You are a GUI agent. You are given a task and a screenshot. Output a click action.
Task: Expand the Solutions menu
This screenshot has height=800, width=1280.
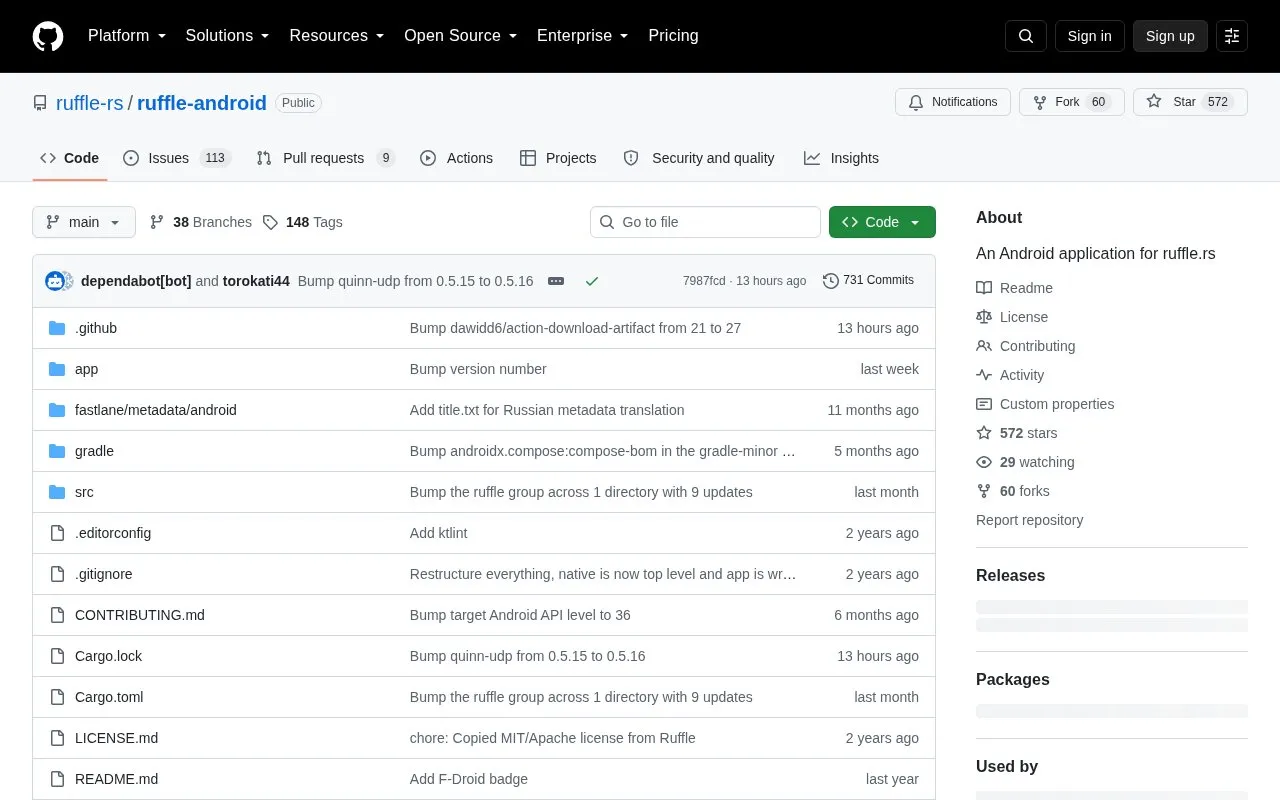[x=228, y=36]
